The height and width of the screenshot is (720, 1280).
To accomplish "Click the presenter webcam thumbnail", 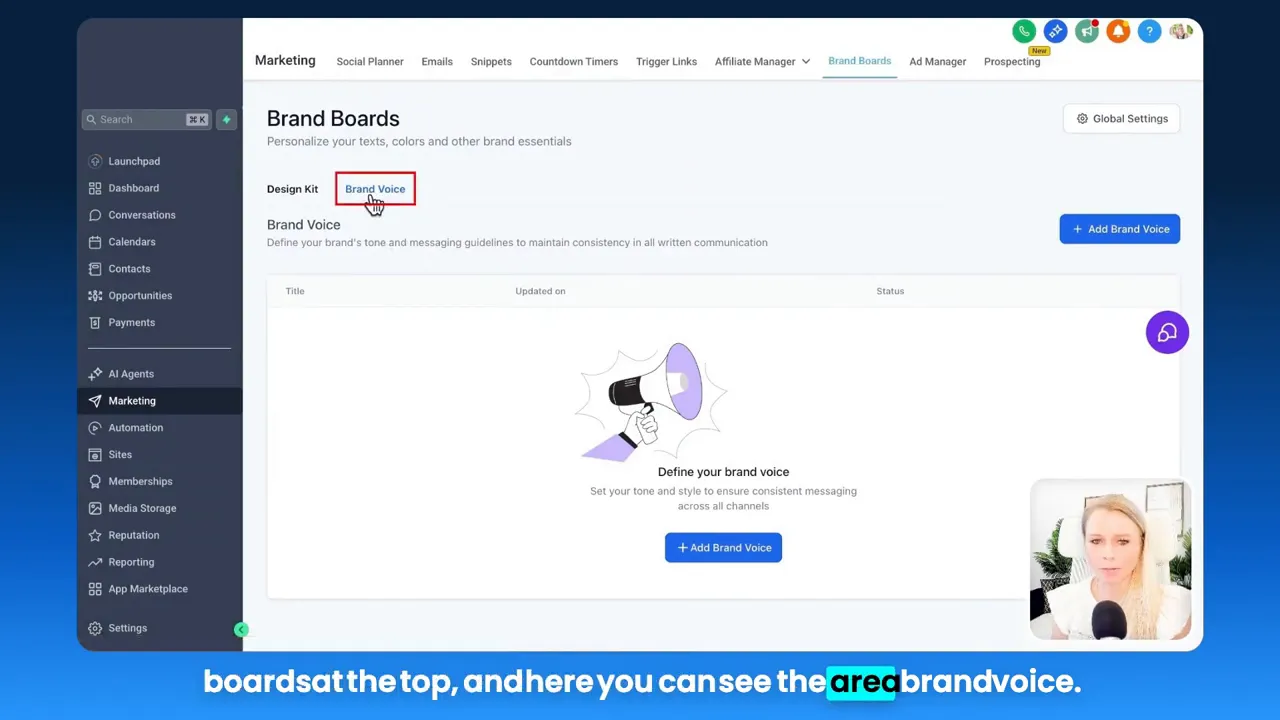I will pos(1110,560).
